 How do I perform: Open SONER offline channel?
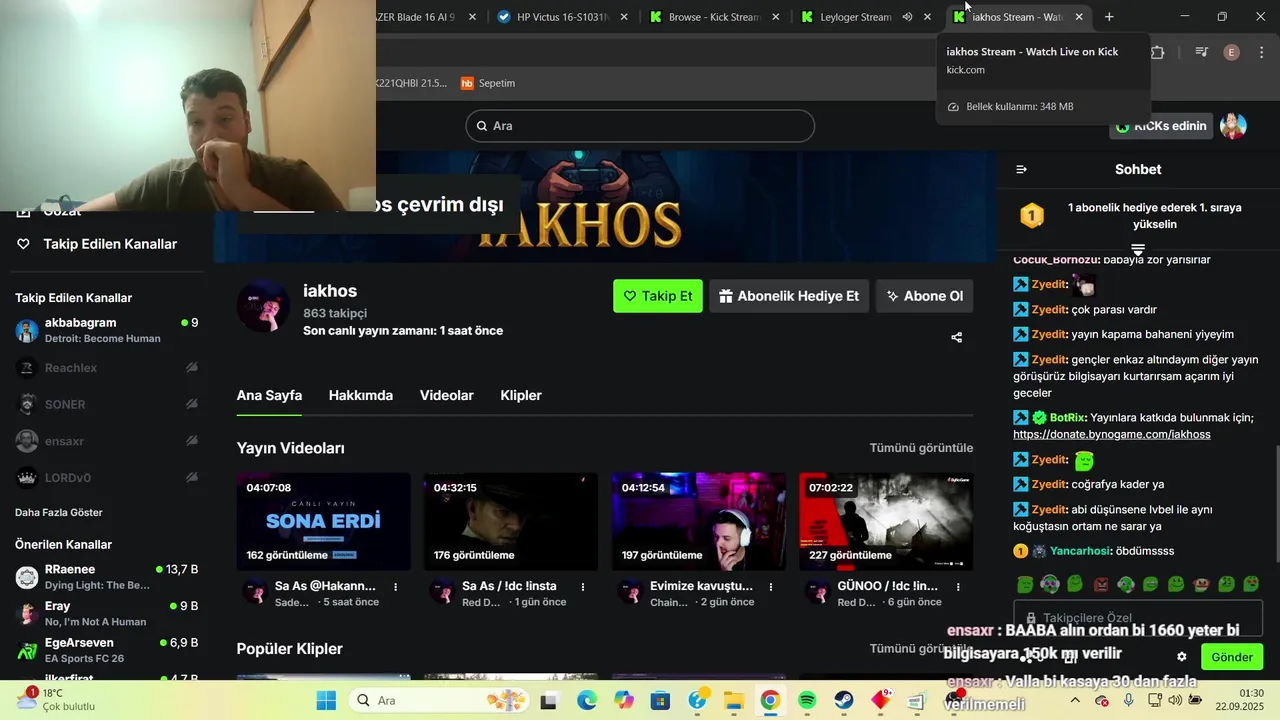pyautogui.click(x=106, y=404)
